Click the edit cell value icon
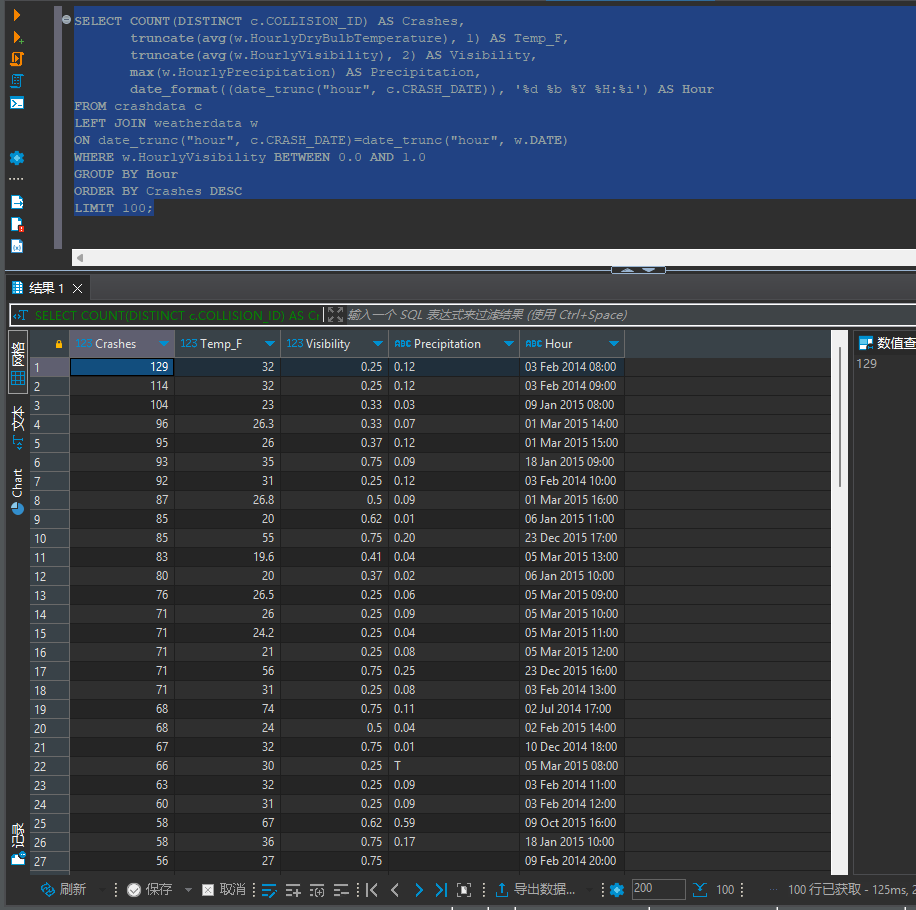Screen dimensions: 916x910 click(269, 890)
